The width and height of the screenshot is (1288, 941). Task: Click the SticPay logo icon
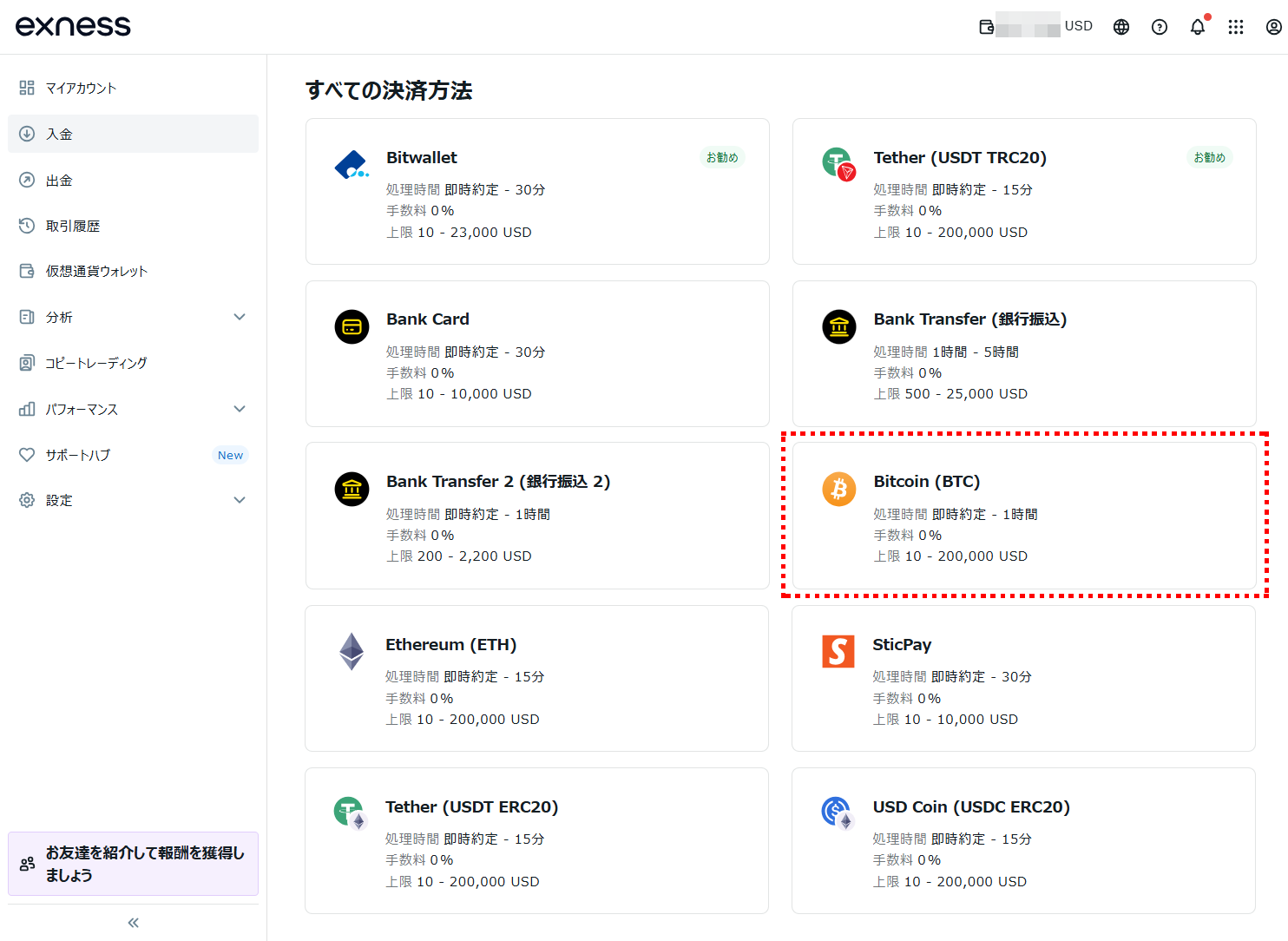(838, 651)
